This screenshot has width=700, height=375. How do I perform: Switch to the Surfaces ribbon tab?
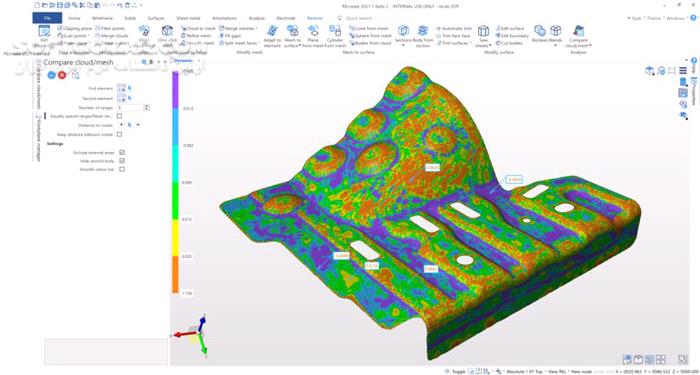click(156, 18)
